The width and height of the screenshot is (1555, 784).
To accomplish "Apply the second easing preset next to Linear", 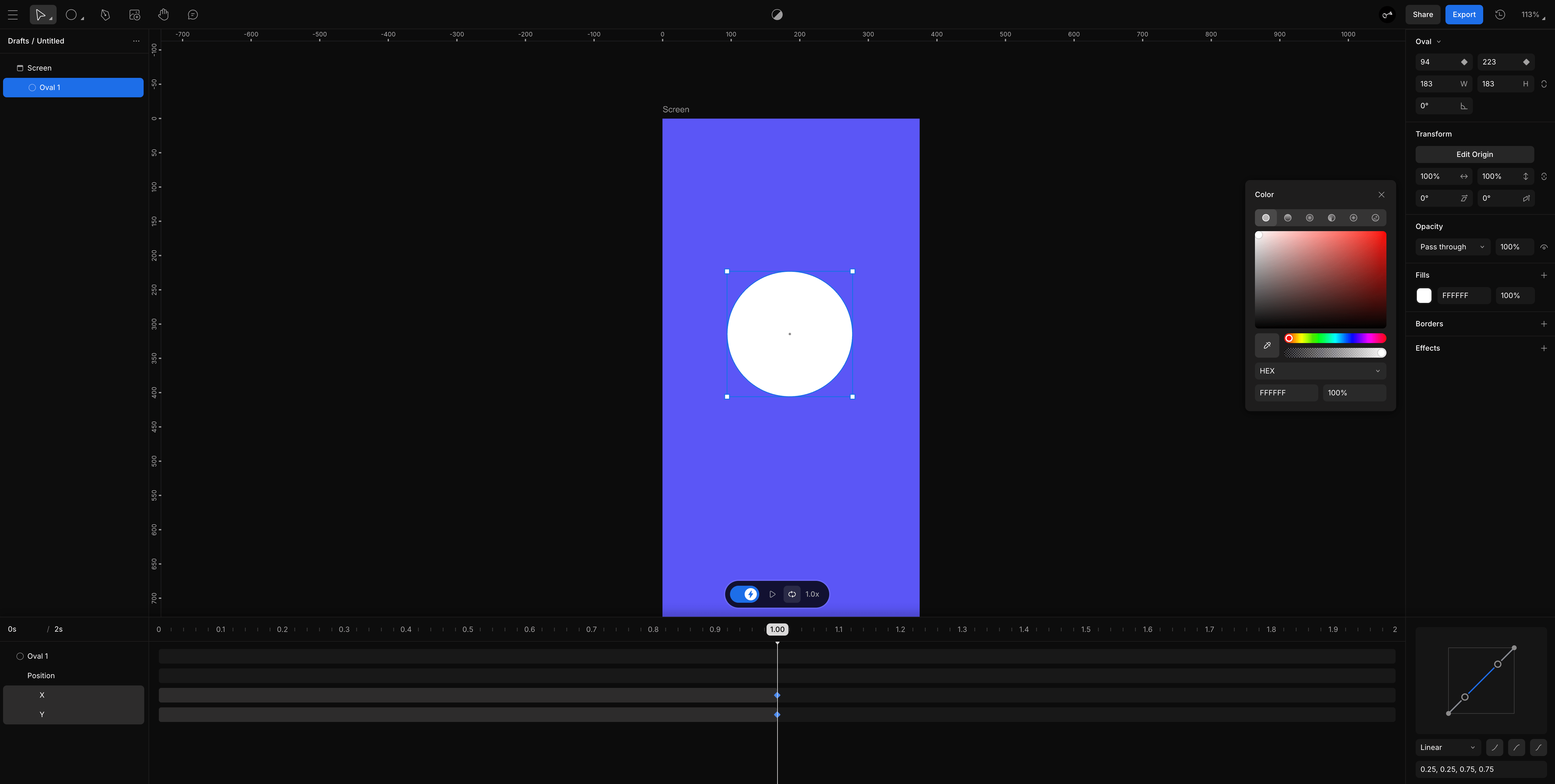I will [1516, 747].
